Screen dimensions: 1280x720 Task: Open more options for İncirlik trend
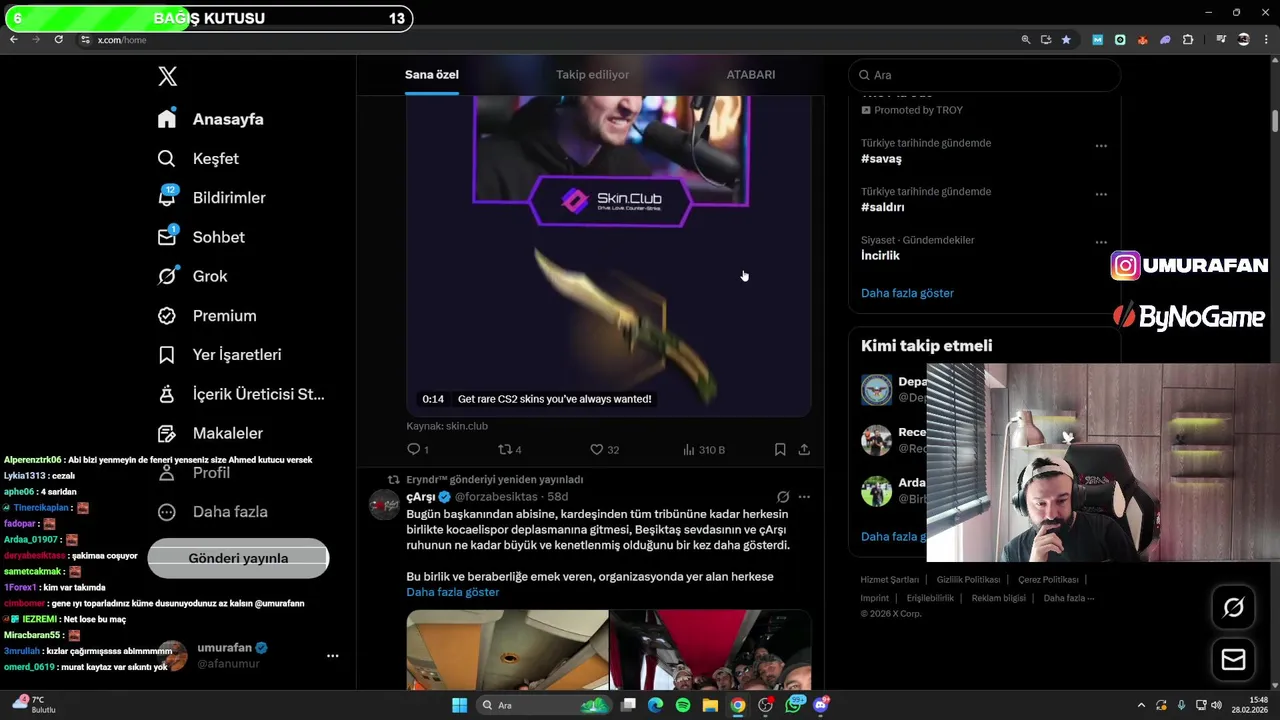coord(1101,242)
